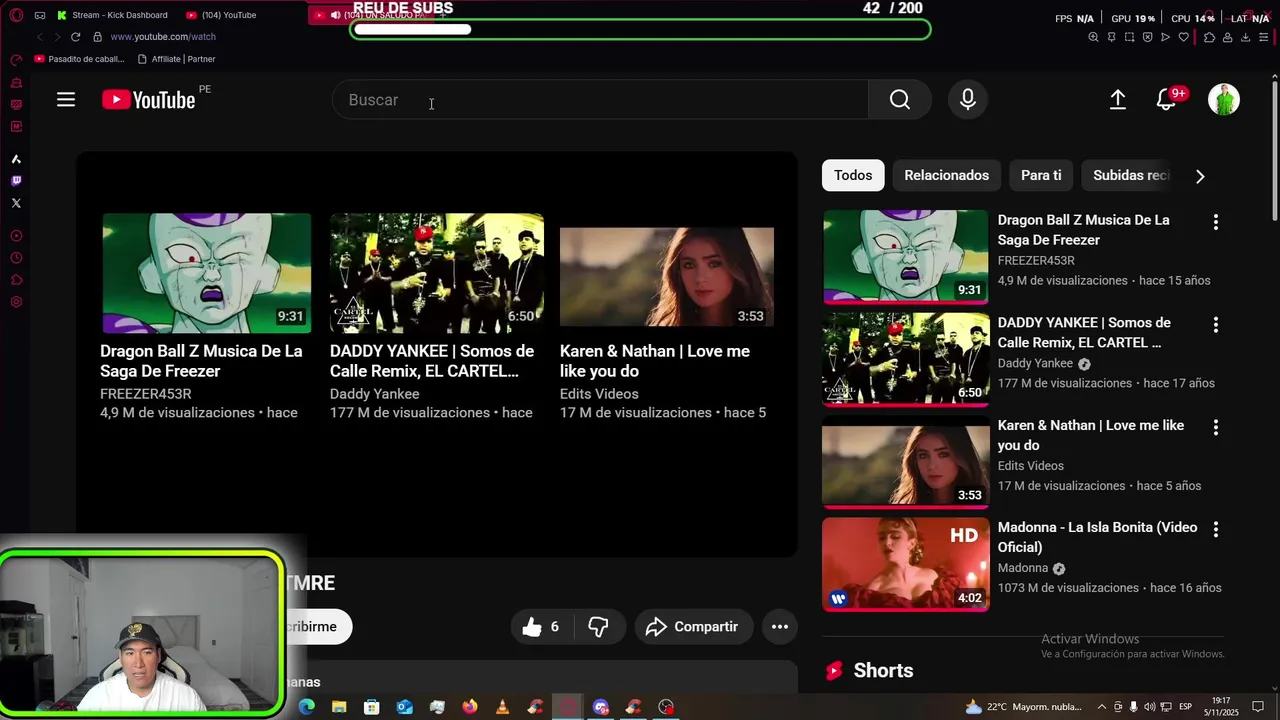Open weather widget 22°C Mayorm. nubla...
1280x720 pixels.
pyautogui.click(x=1023, y=707)
